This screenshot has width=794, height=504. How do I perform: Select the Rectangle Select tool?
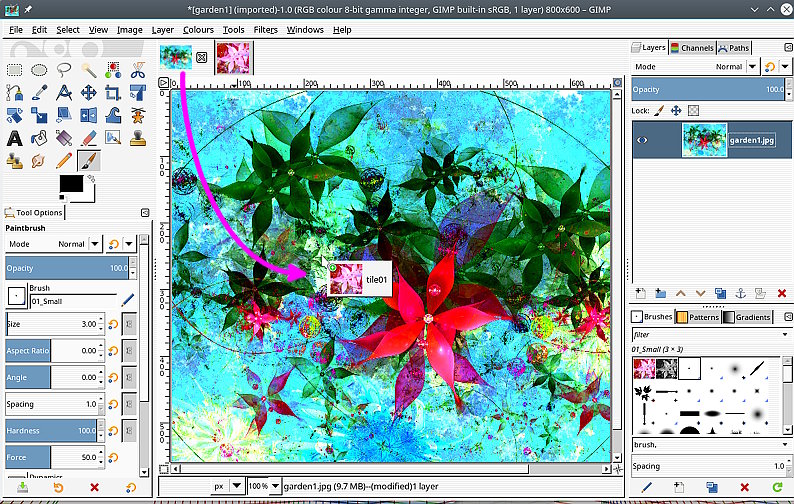pos(14,70)
